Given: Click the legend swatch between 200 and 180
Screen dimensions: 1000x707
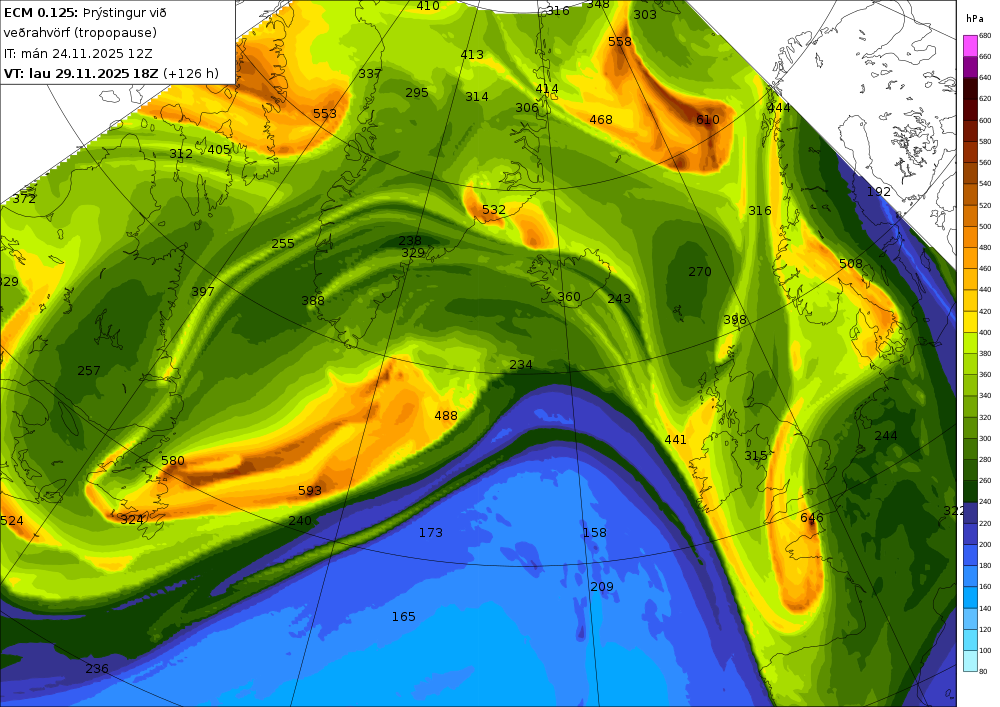Looking at the screenshot, I should [970, 555].
